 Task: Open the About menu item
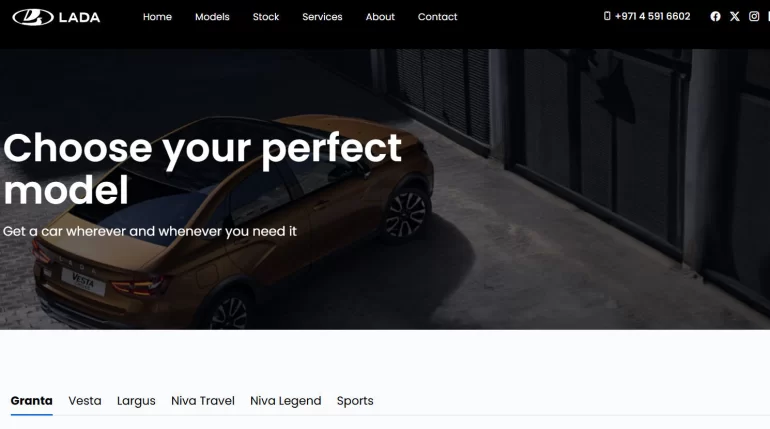(x=380, y=17)
